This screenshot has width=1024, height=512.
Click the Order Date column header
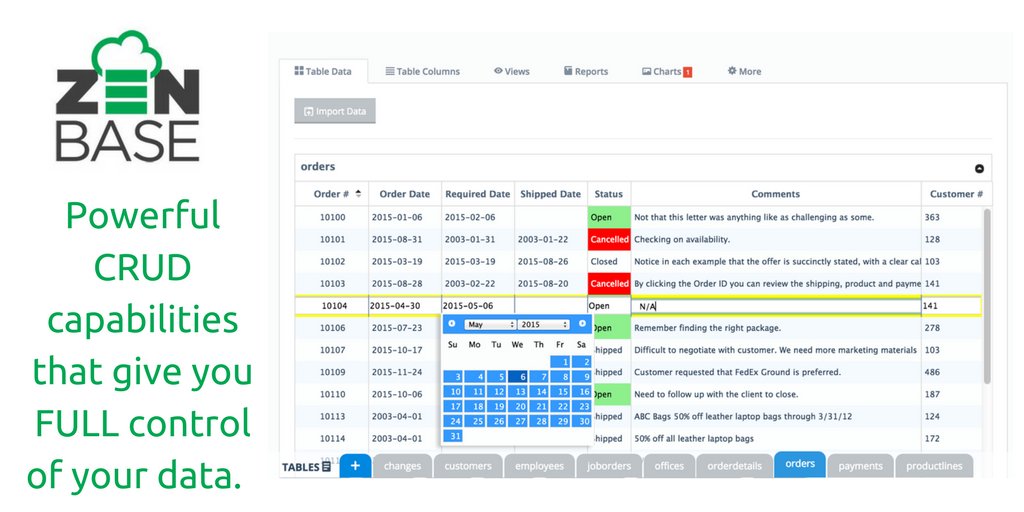(x=405, y=194)
